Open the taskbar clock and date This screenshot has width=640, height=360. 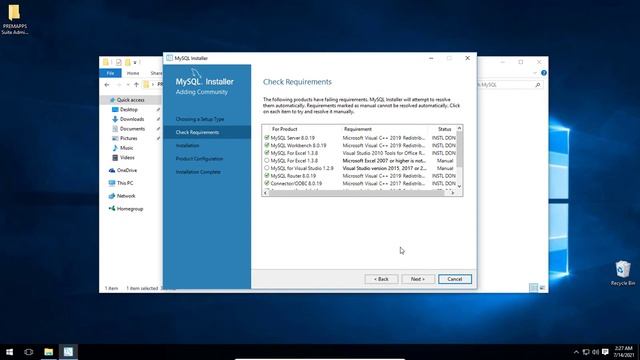point(623,352)
